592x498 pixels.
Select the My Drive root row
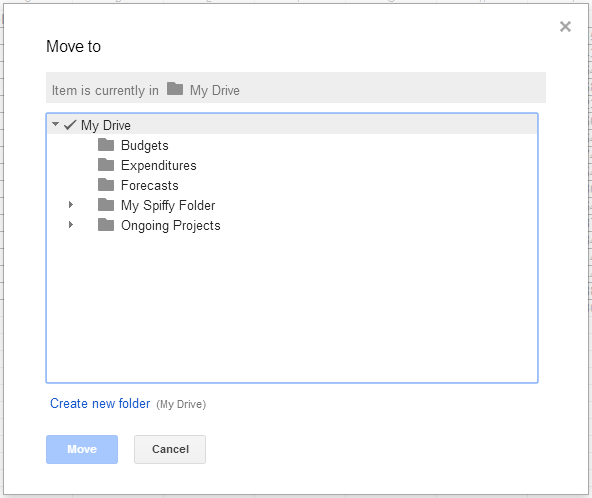pos(292,125)
